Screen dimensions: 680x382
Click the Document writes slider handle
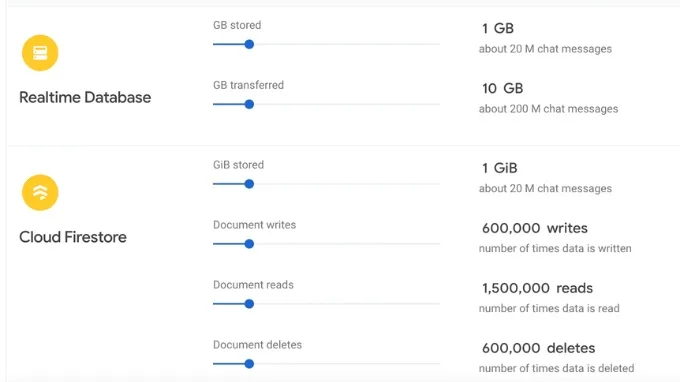tap(249, 244)
